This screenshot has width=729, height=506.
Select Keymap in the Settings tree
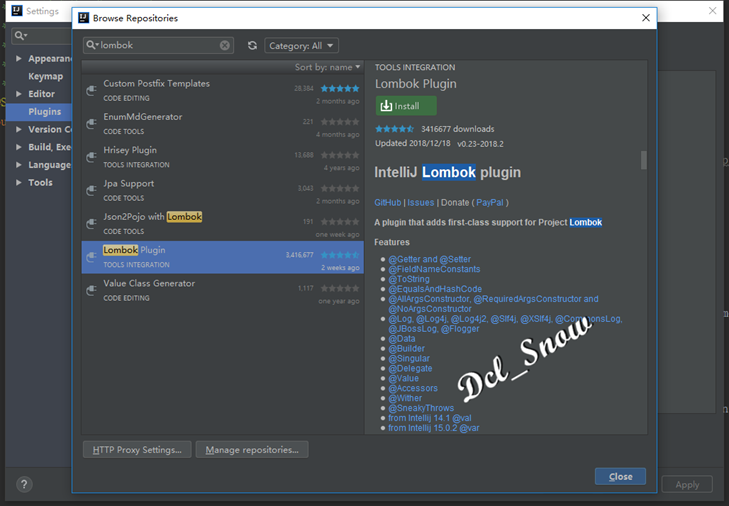tap(46, 76)
